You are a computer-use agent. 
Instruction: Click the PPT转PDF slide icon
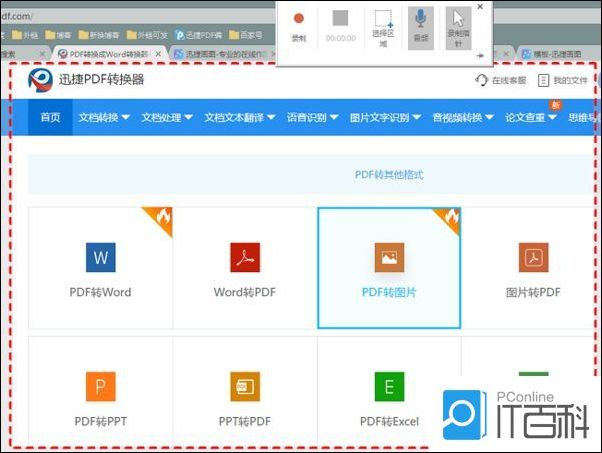[x=245, y=387]
